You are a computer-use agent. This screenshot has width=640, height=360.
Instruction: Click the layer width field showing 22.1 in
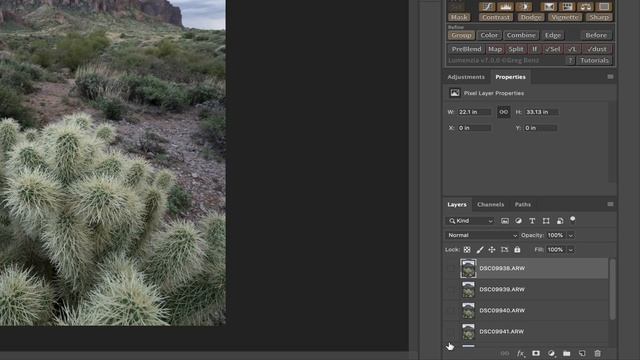point(474,112)
